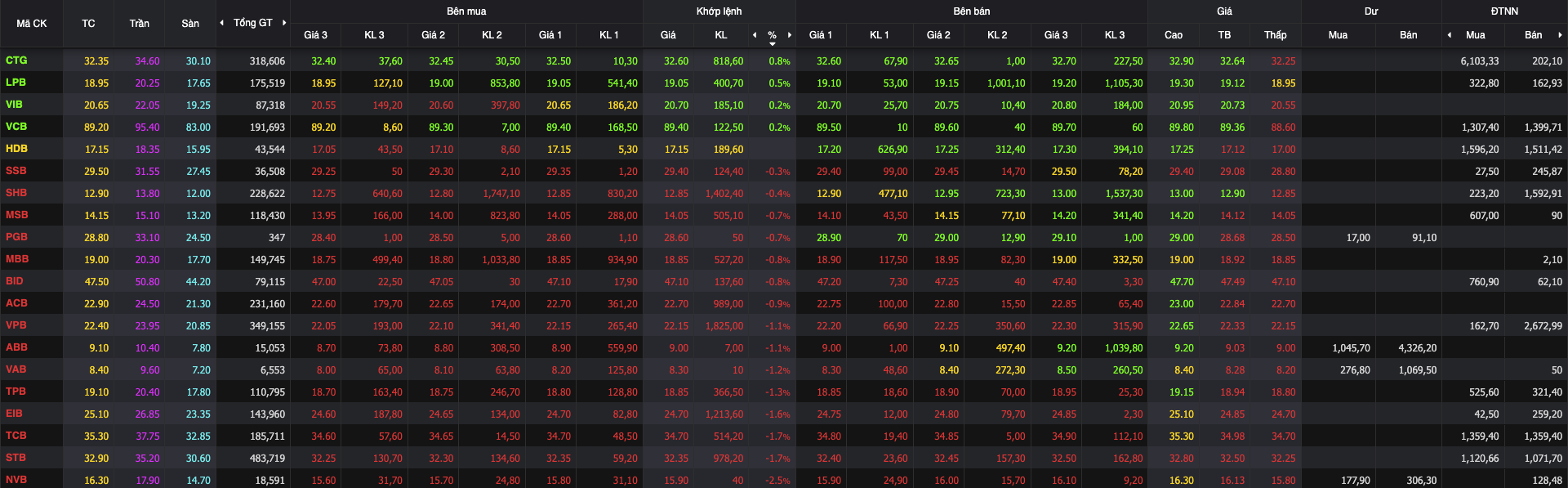
Task: Open the ABB stock symbol
Action: [16, 347]
